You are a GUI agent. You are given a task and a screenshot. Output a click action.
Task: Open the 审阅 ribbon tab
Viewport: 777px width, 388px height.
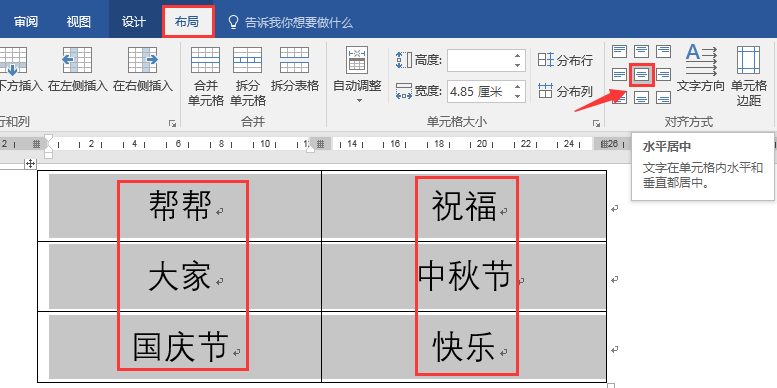(26, 22)
